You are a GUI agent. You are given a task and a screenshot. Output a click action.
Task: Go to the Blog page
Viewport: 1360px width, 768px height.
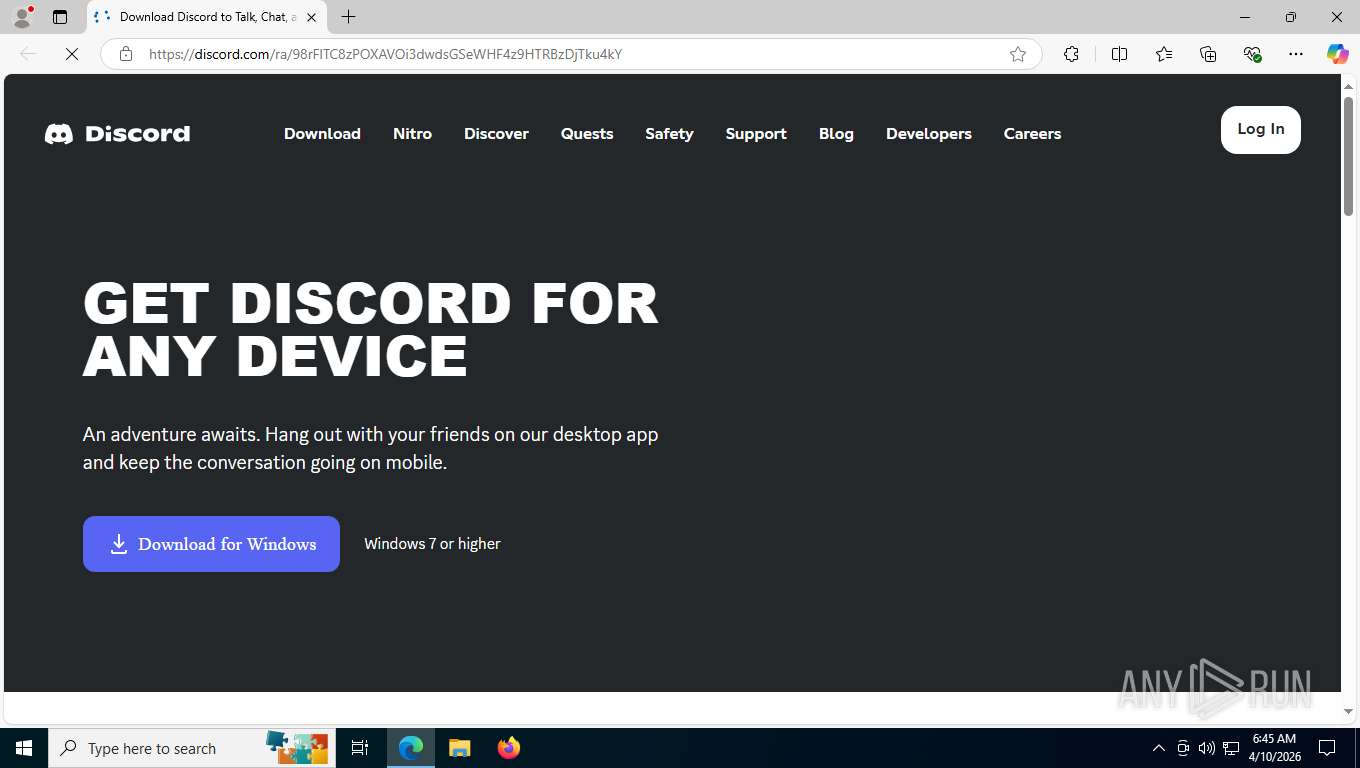[x=836, y=133]
